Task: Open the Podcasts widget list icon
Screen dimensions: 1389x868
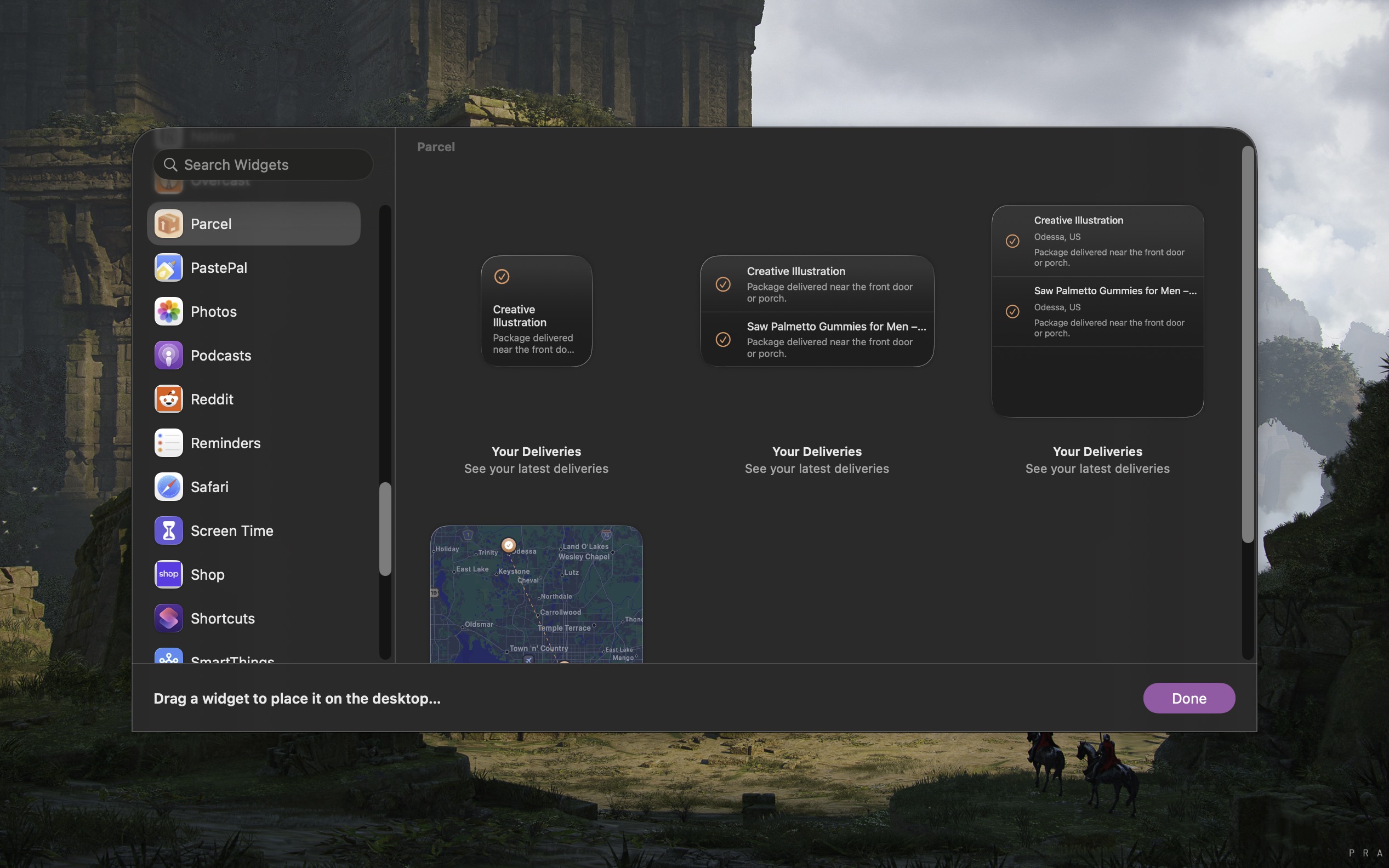Action: point(168,355)
